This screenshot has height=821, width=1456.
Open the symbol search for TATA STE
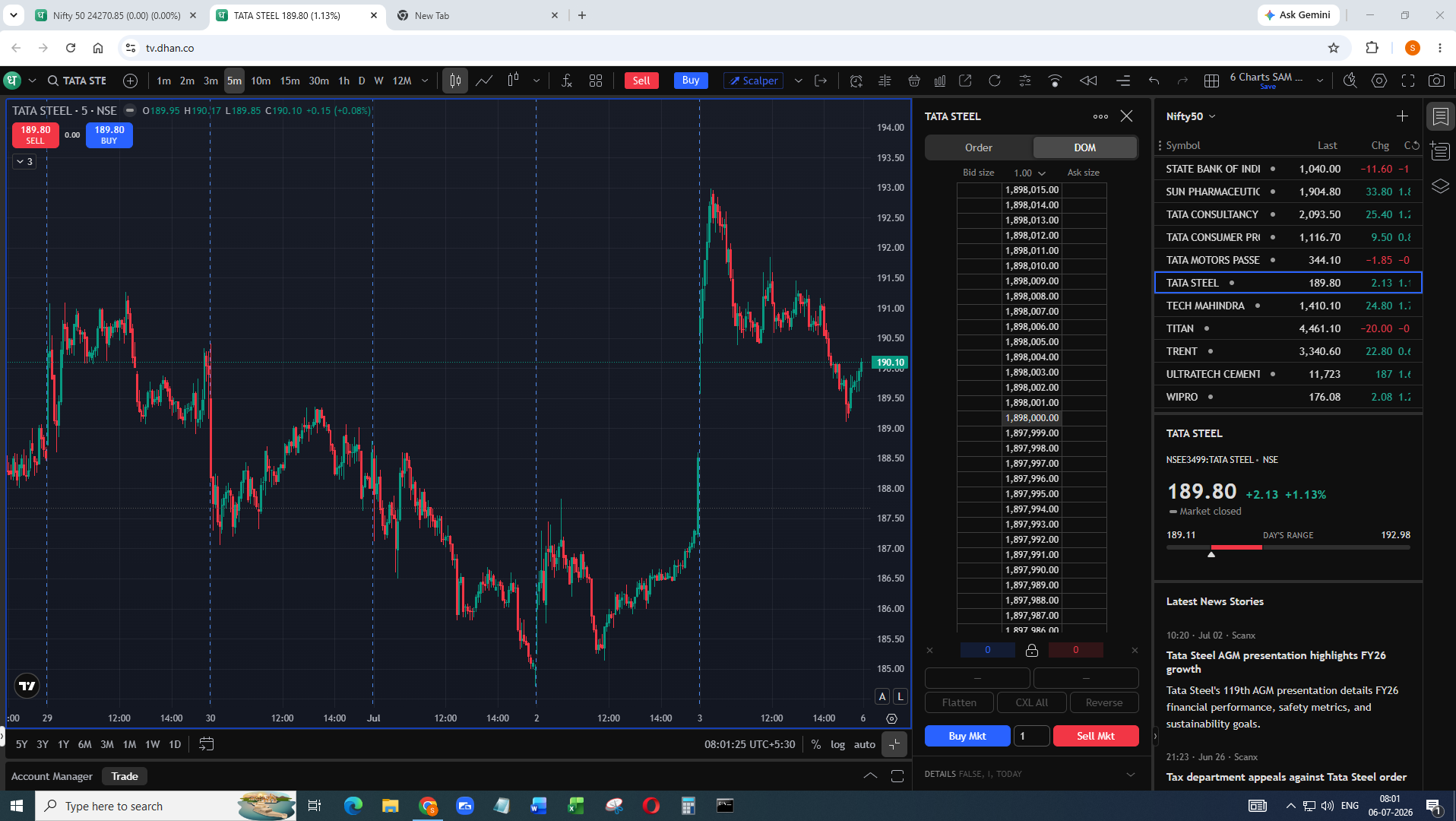[77, 81]
